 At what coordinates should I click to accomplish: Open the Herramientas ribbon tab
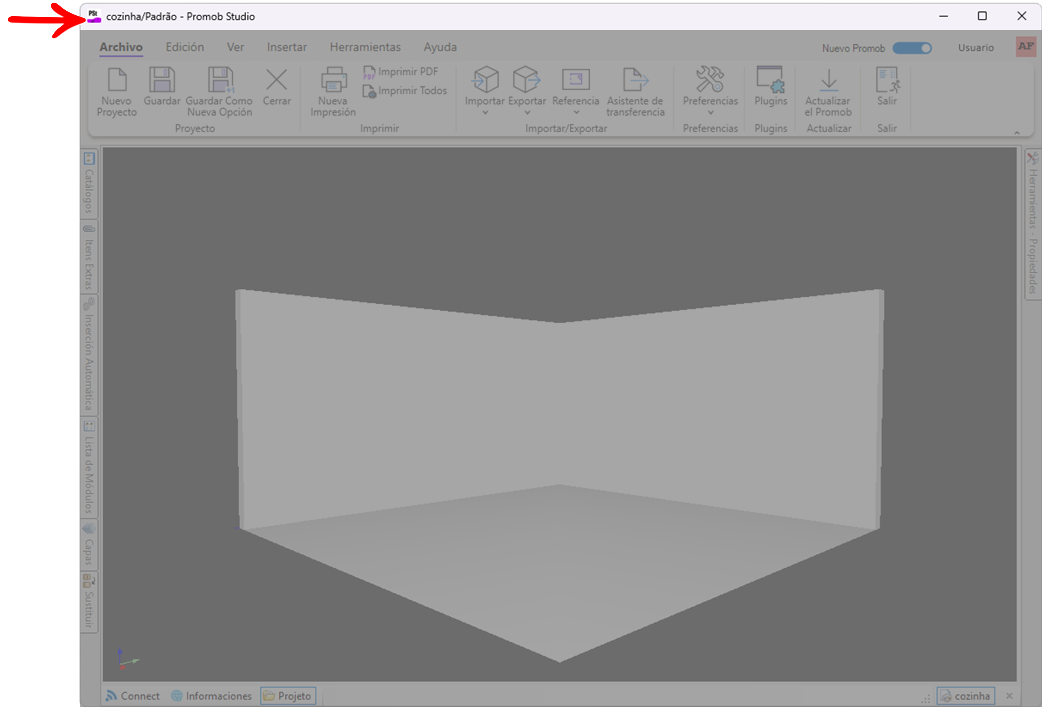click(365, 47)
